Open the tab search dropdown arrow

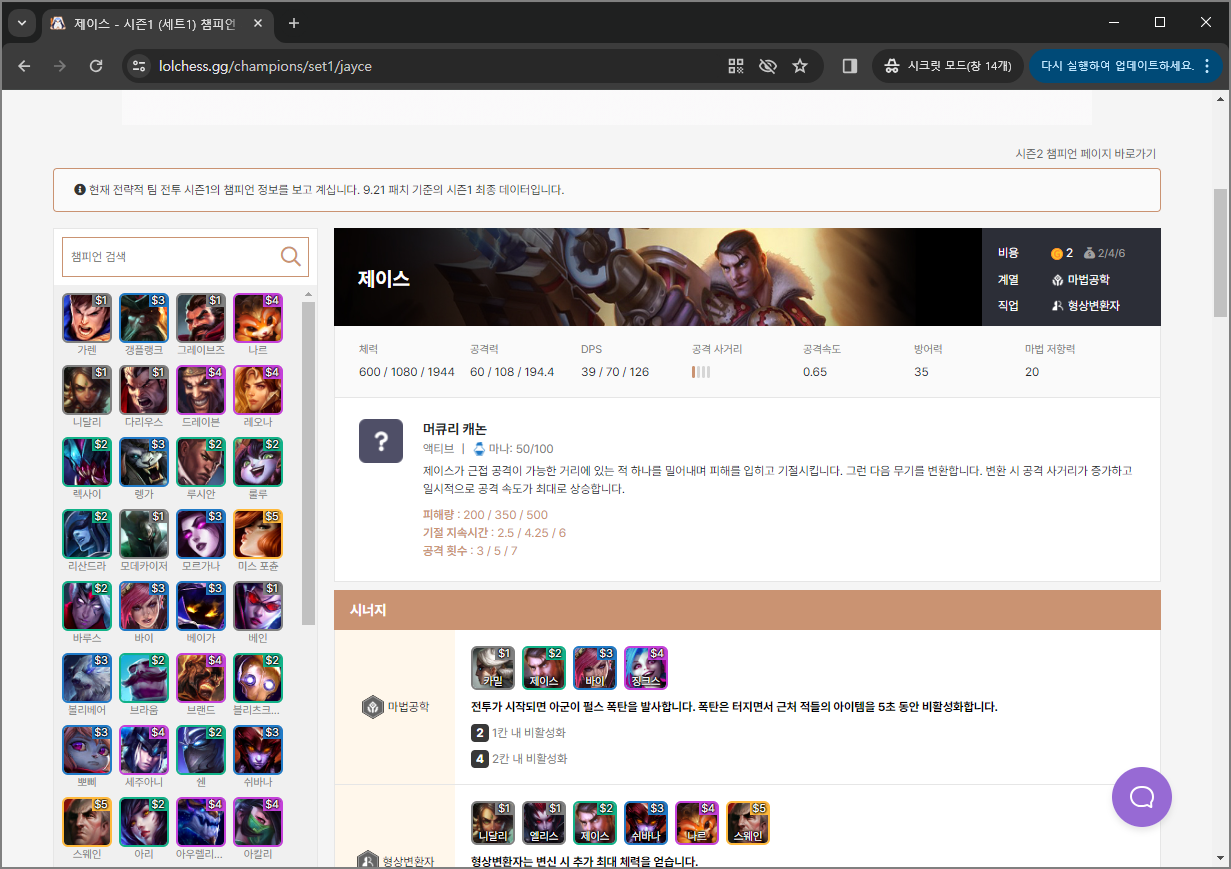click(x=21, y=23)
